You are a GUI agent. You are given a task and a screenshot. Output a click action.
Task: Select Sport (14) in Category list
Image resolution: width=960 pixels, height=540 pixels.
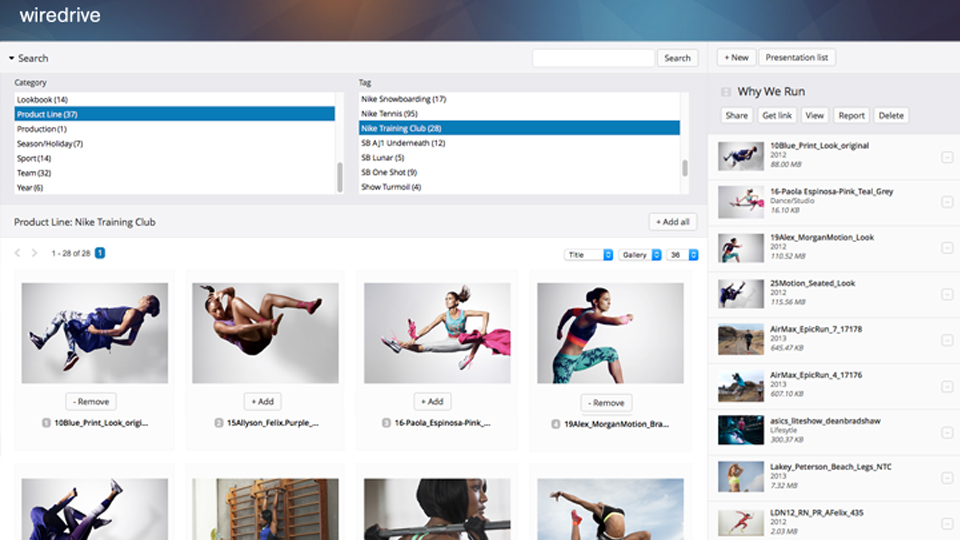(34, 158)
